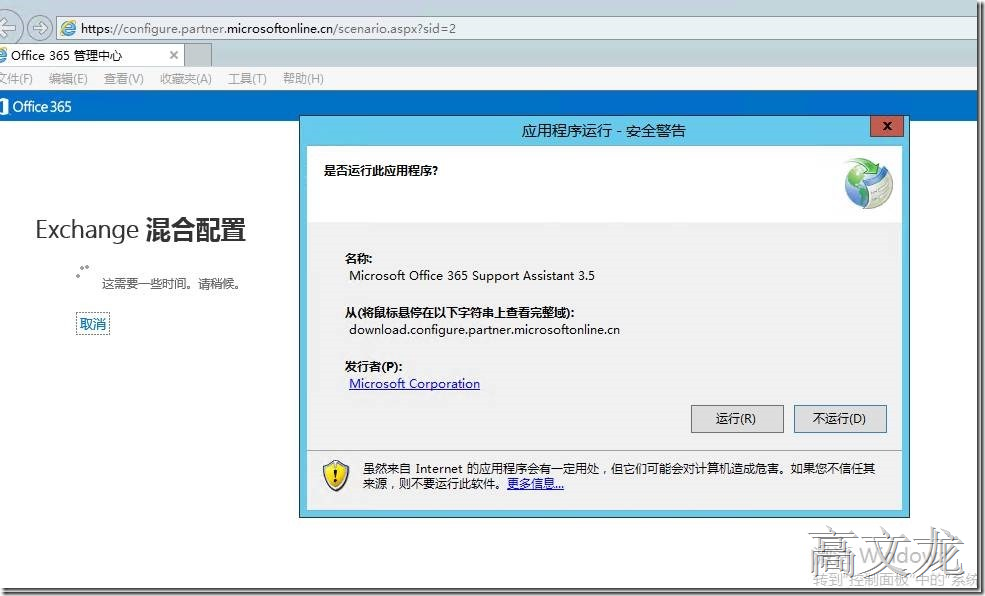Click the Office 365 logo in header
The image size is (985, 596).
coord(36,107)
